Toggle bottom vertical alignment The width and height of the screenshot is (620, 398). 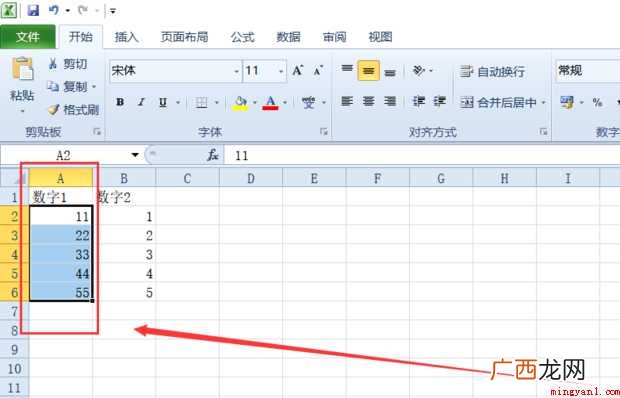(x=390, y=72)
